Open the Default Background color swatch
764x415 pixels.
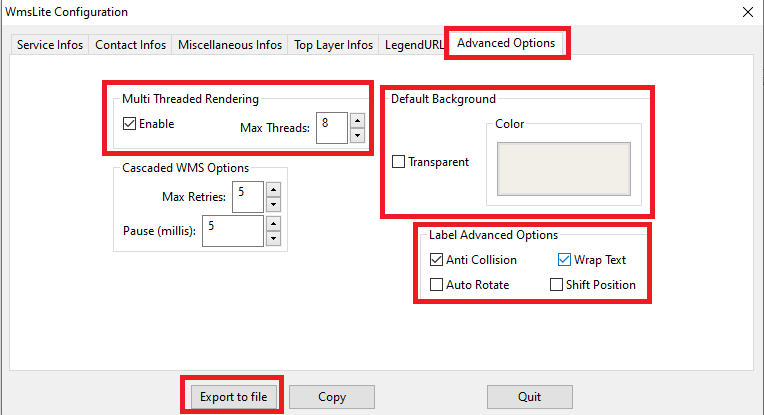click(564, 169)
